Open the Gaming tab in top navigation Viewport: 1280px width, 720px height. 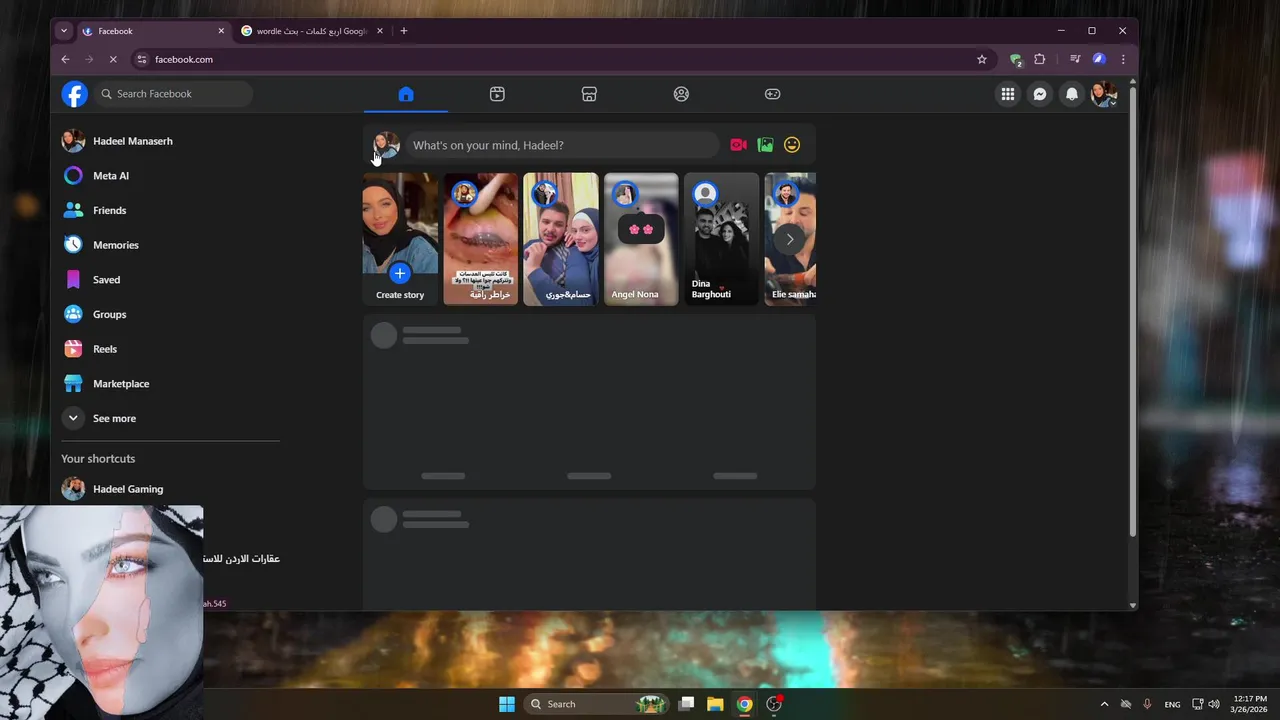coord(773,94)
